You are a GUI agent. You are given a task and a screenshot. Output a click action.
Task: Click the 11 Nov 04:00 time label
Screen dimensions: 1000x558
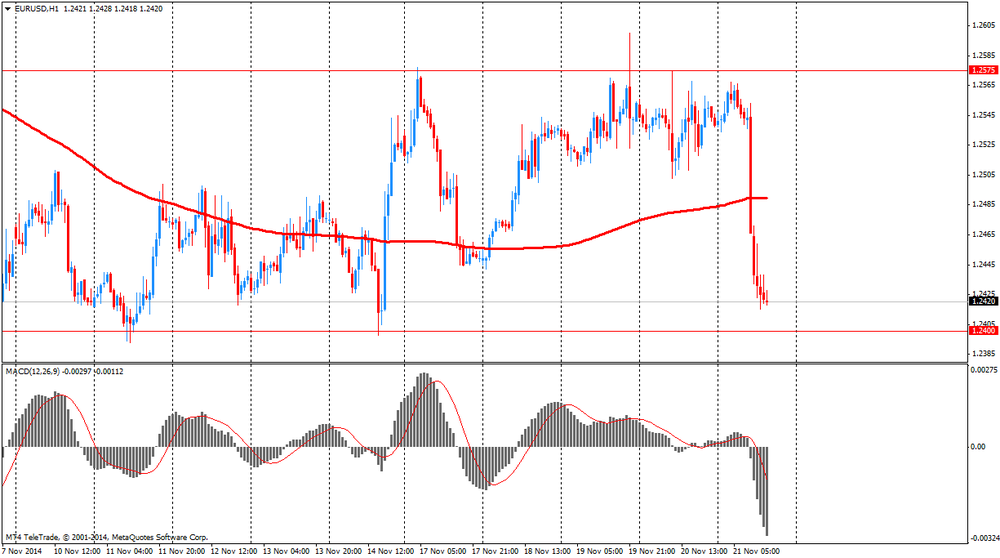(x=129, y=551)
